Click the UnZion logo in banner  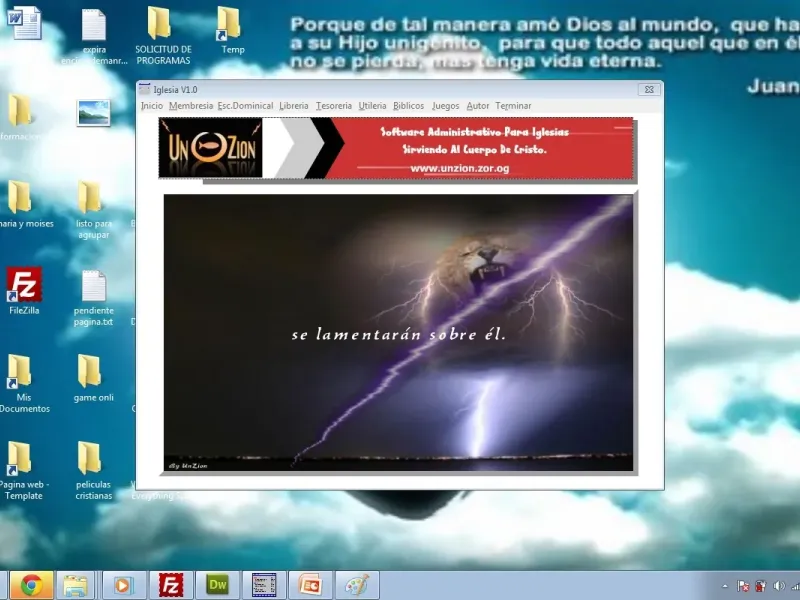point(210,148)
